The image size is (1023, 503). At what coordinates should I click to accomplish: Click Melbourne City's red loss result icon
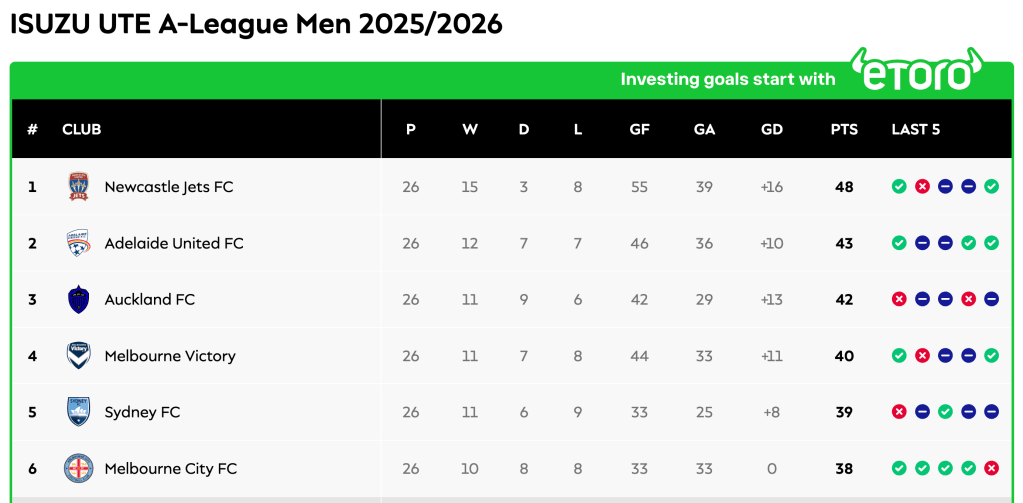coord(991,468)
